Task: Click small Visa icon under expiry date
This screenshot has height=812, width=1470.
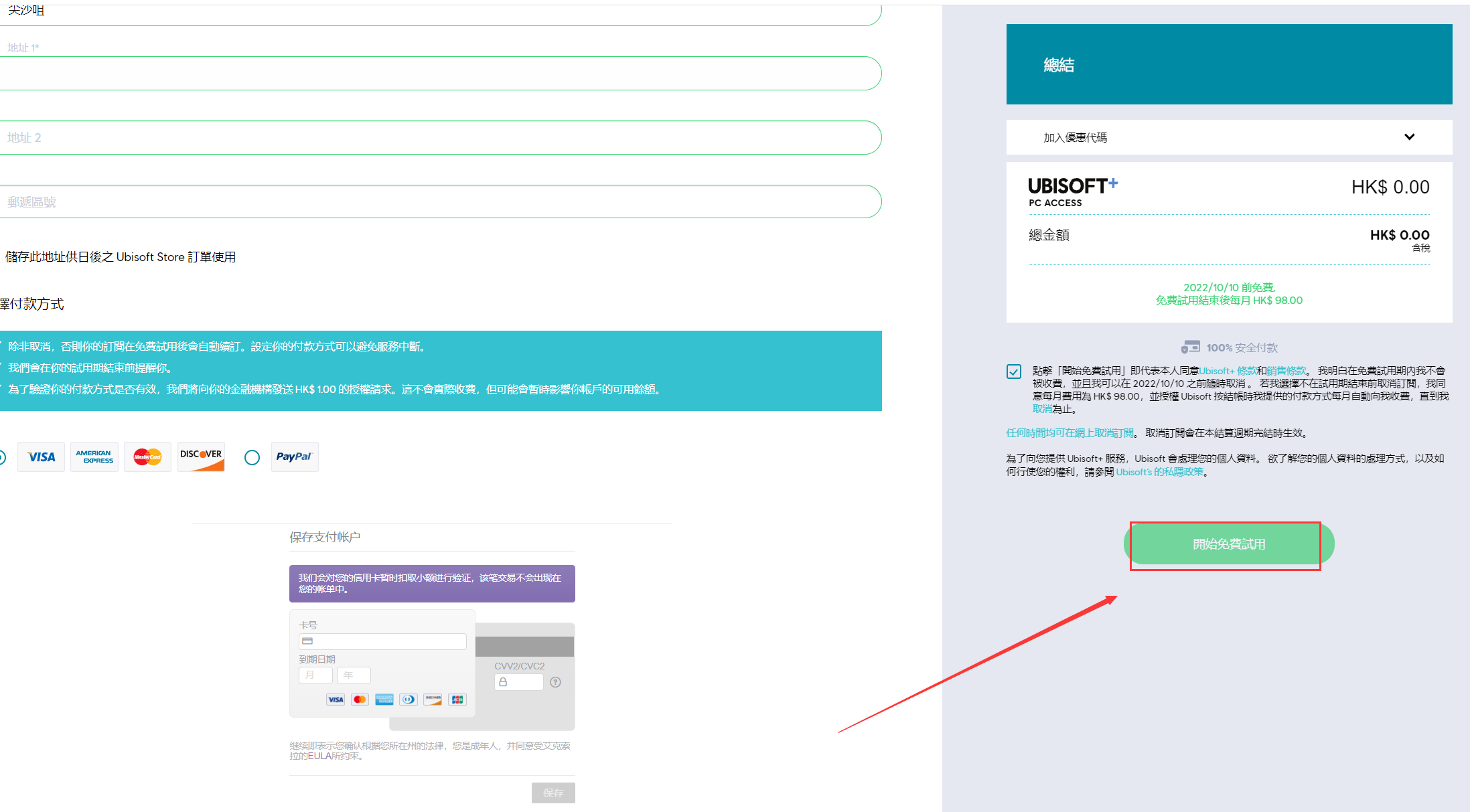Action: (x=336, y=700)
